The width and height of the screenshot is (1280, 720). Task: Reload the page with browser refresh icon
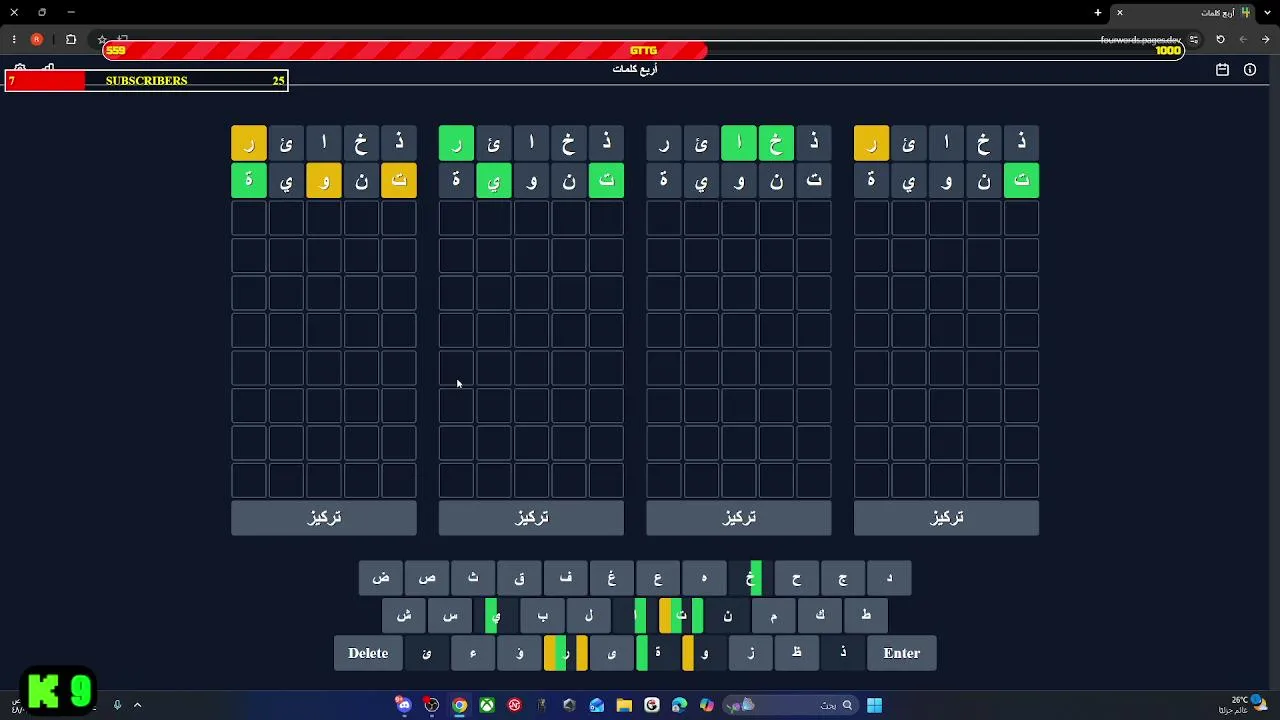click(x=1220, y=40)
